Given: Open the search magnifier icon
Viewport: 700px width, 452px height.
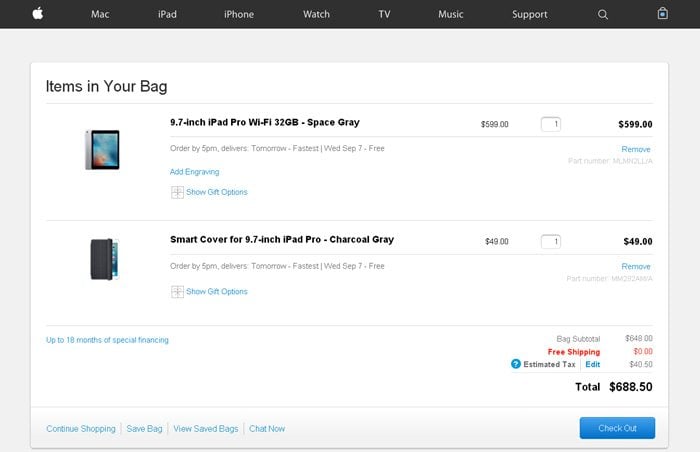Looking at the screenshot, I should coord(603,14).
